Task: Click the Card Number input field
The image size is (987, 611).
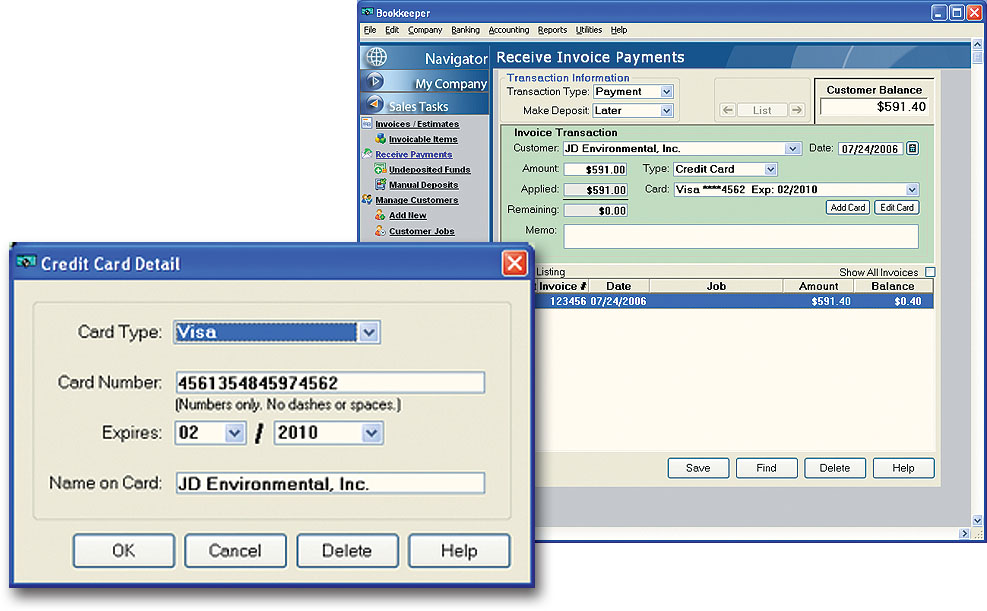Action: (330, 383)
